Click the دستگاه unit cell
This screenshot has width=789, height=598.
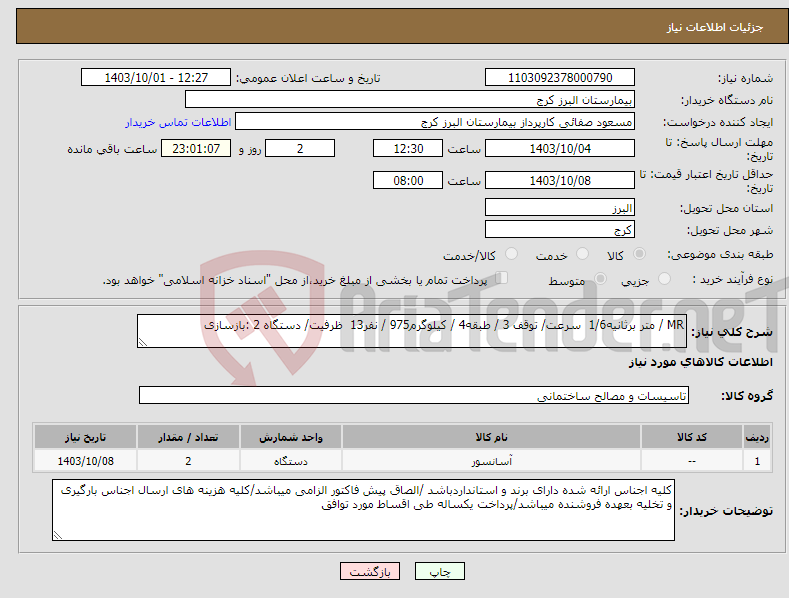(291, 461)
